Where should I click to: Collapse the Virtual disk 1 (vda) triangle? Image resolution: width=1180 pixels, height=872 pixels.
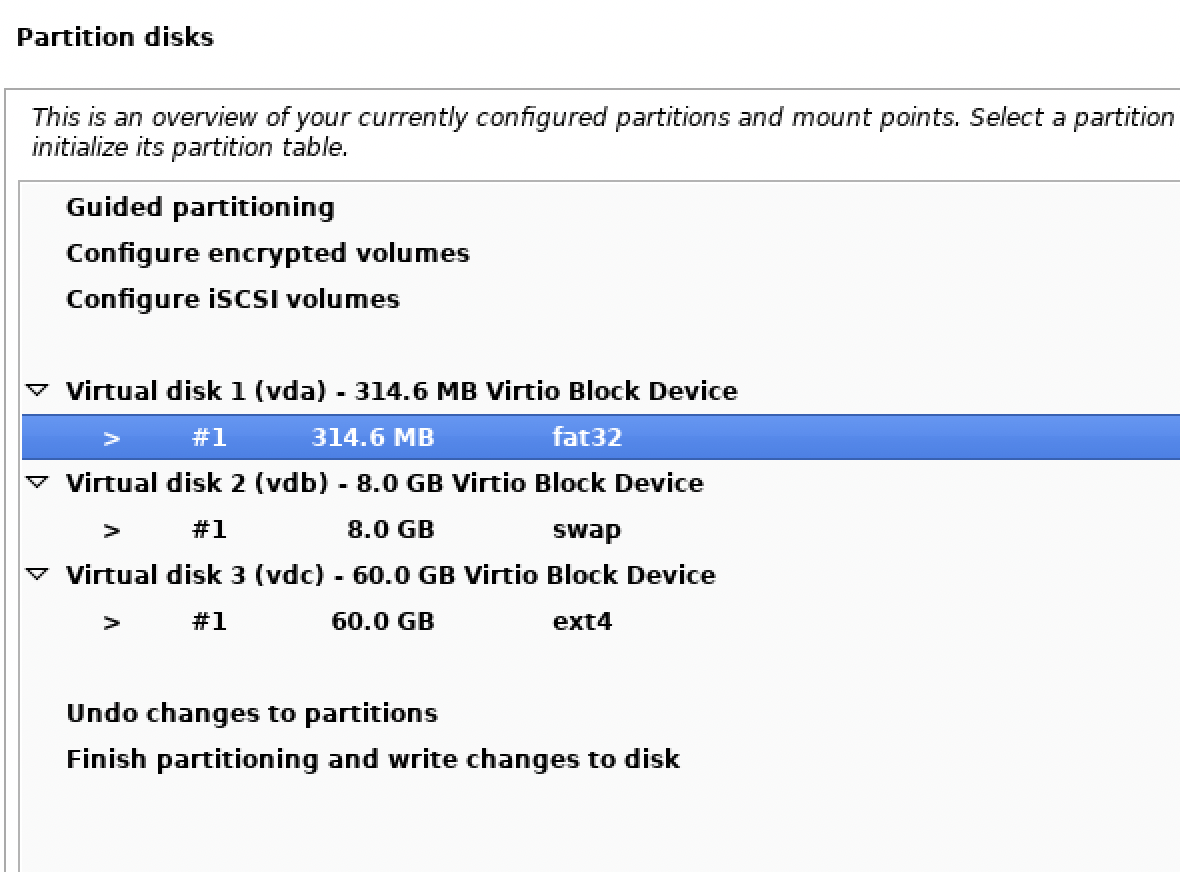tap(38, 391)
